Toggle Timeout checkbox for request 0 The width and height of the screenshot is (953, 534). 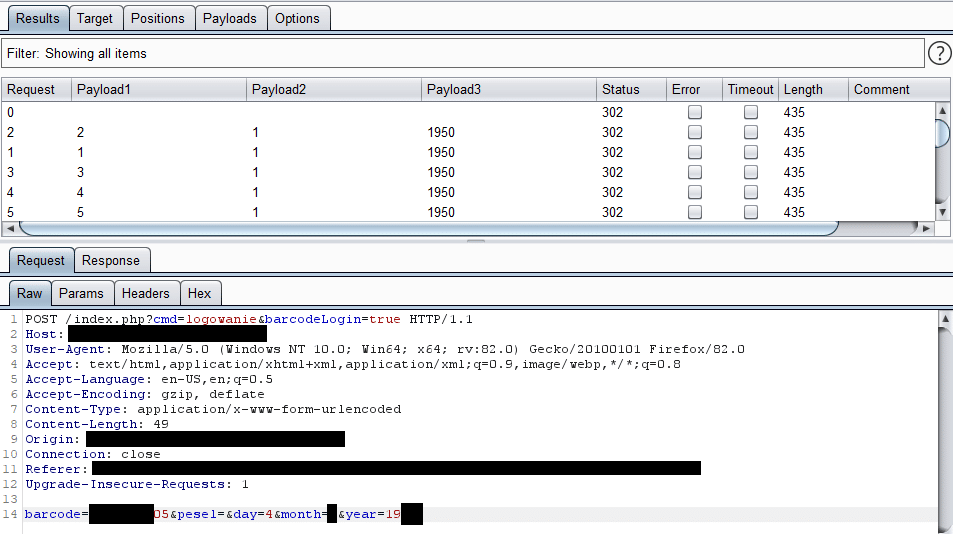(x=751, y=112)
